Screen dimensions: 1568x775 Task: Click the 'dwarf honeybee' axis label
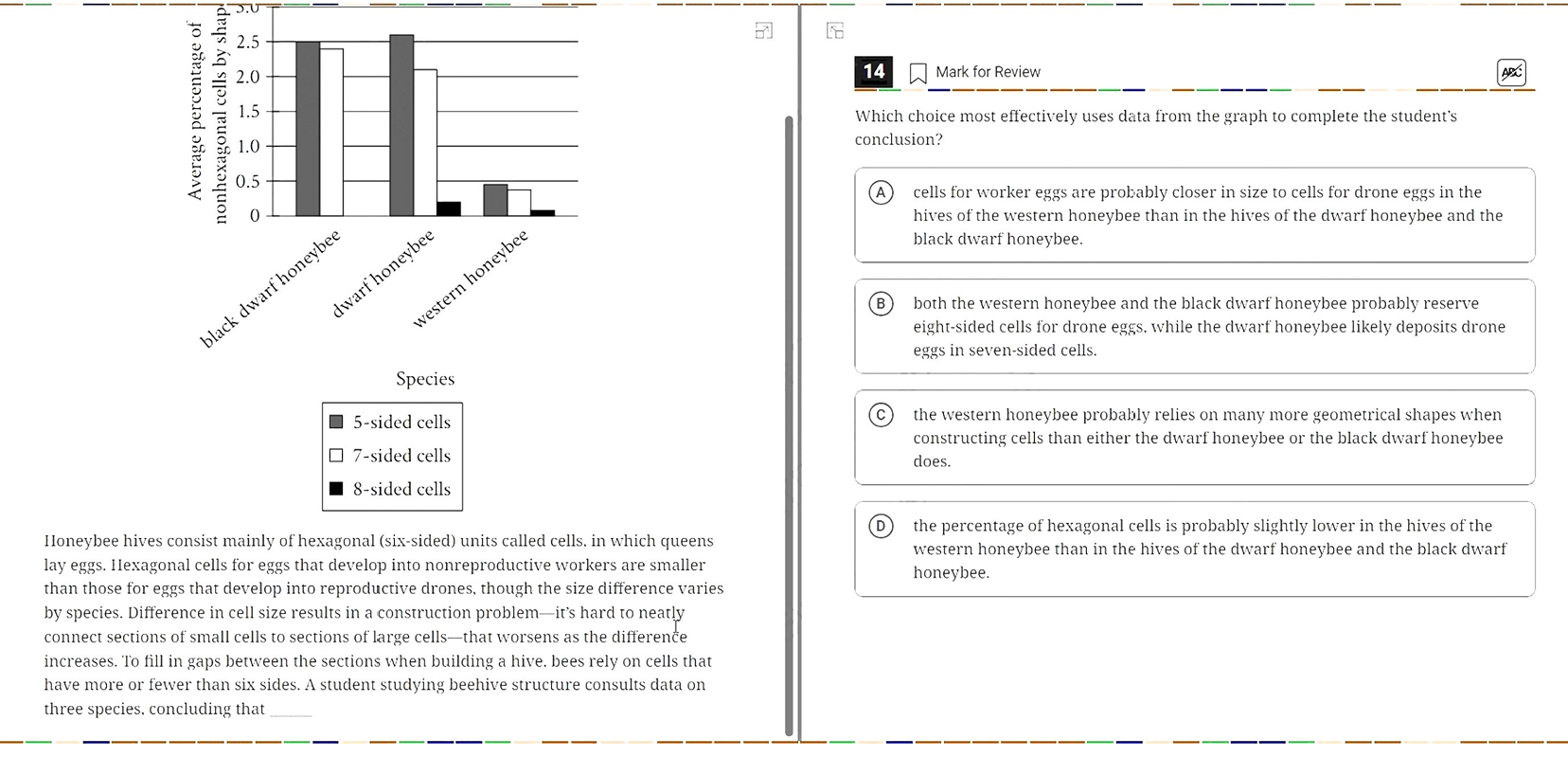coord(383,274)
